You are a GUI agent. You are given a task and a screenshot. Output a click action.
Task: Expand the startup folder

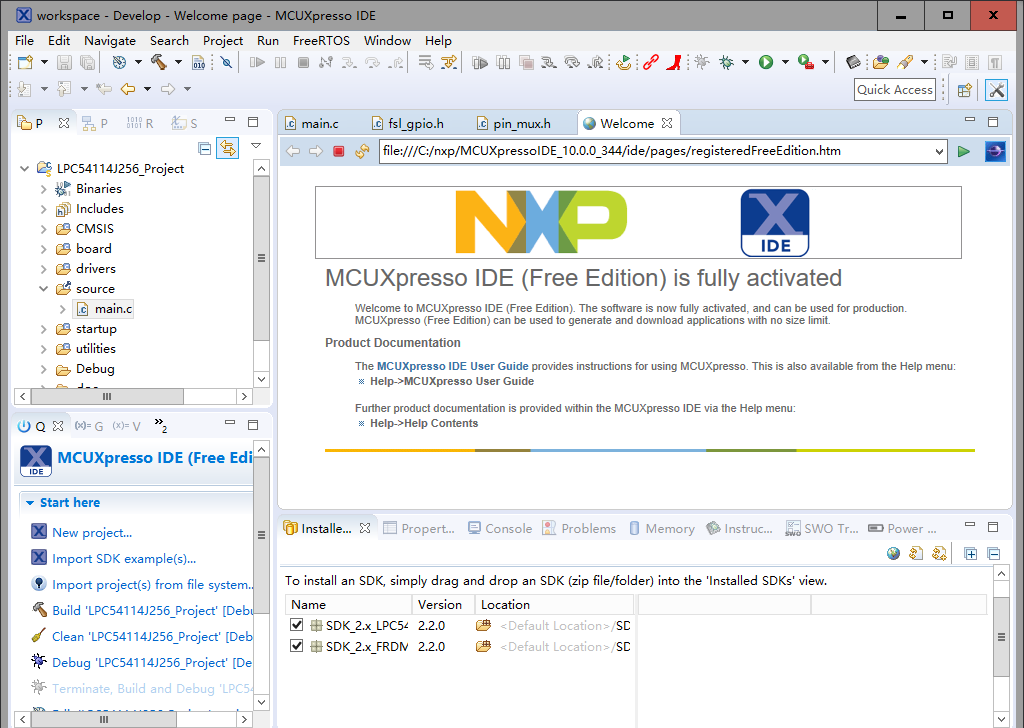(x=44, y=329)
